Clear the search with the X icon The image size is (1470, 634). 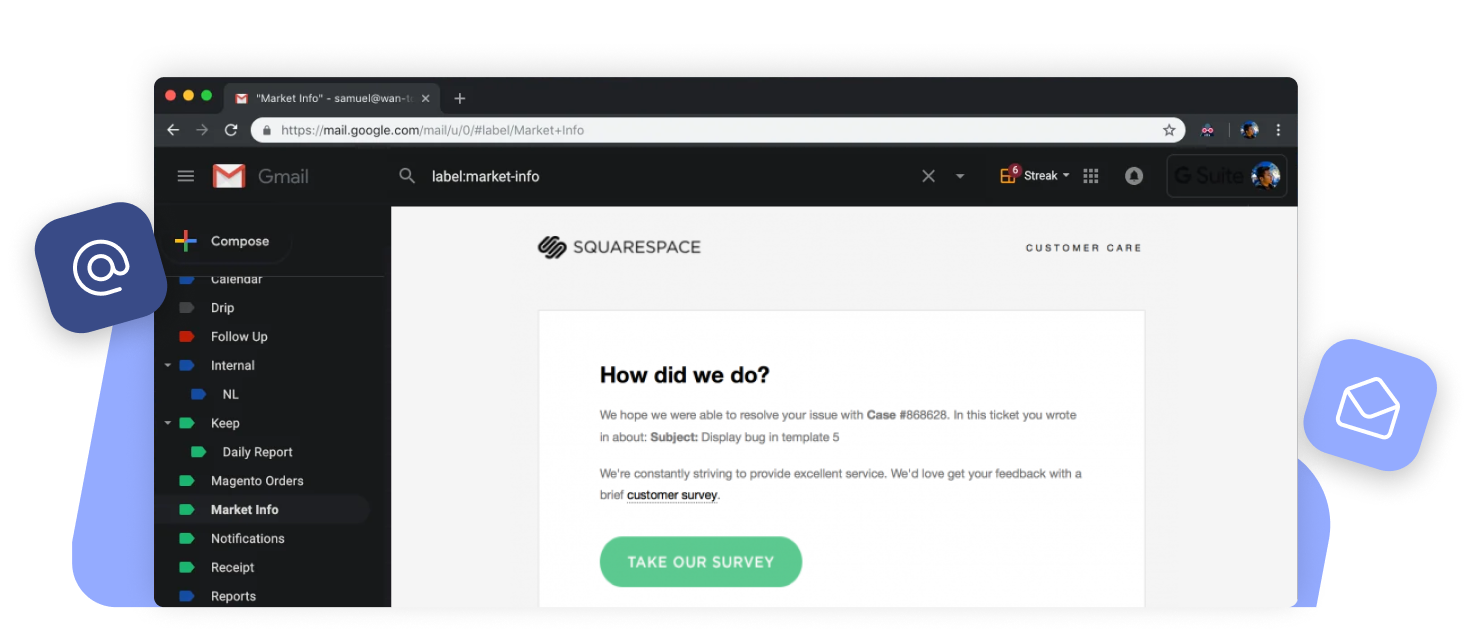point(928,176)
